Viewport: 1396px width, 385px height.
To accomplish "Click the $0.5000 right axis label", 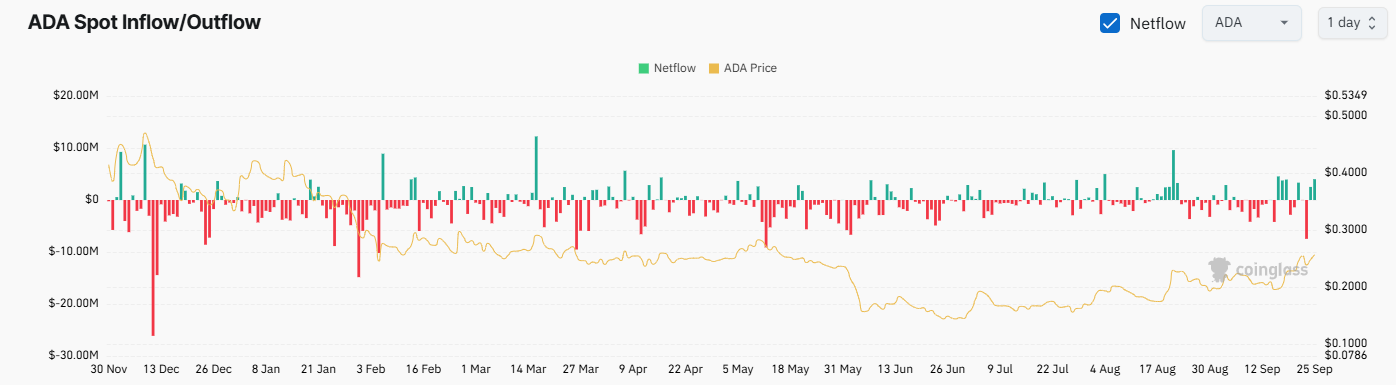I will (x=1345, y=116).
